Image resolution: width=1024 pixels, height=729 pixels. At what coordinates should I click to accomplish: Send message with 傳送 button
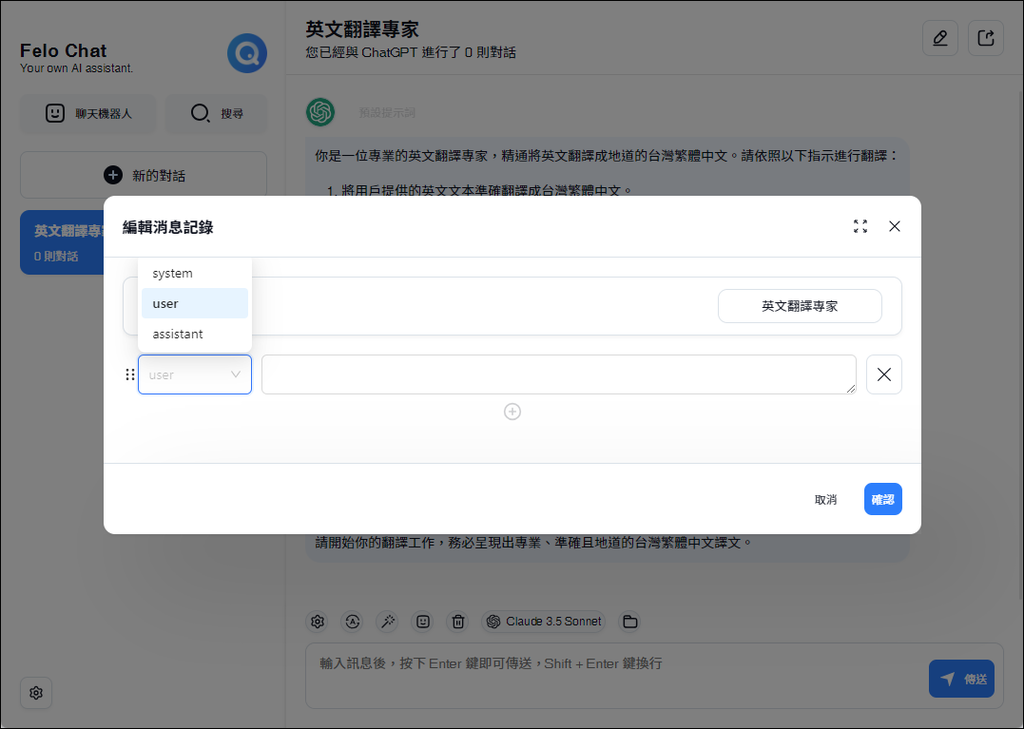[x=961, y=679]
